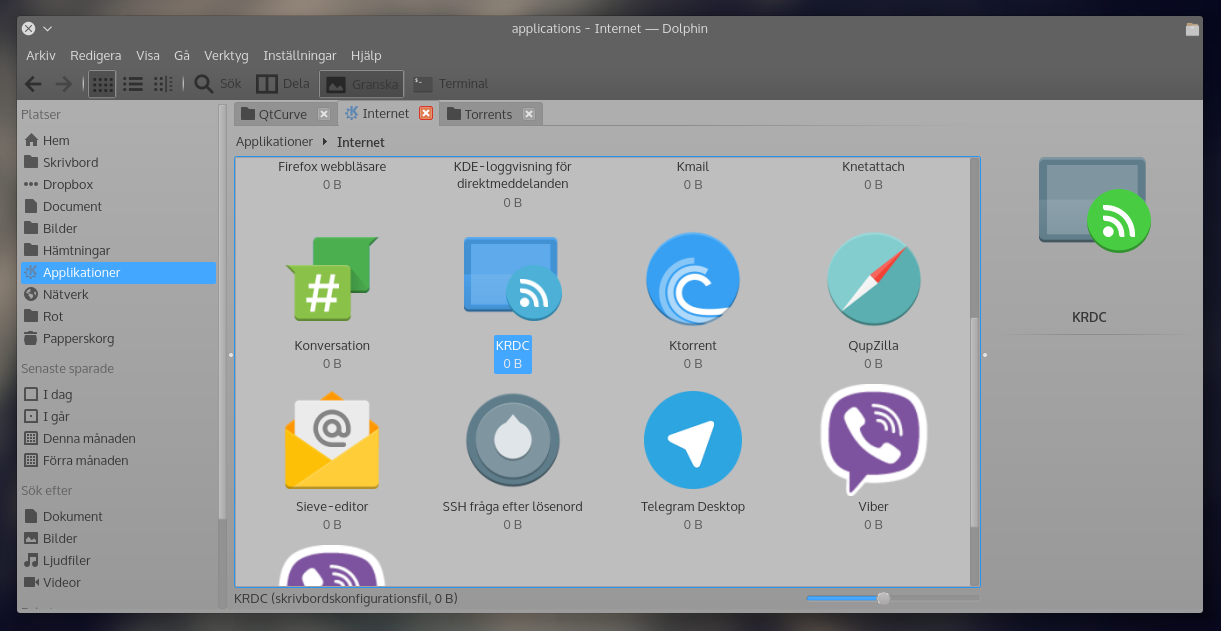Go back with the left arrow
Viewport: 1221px width, 631px height.
pyautogui.click(x=33, y=84)
